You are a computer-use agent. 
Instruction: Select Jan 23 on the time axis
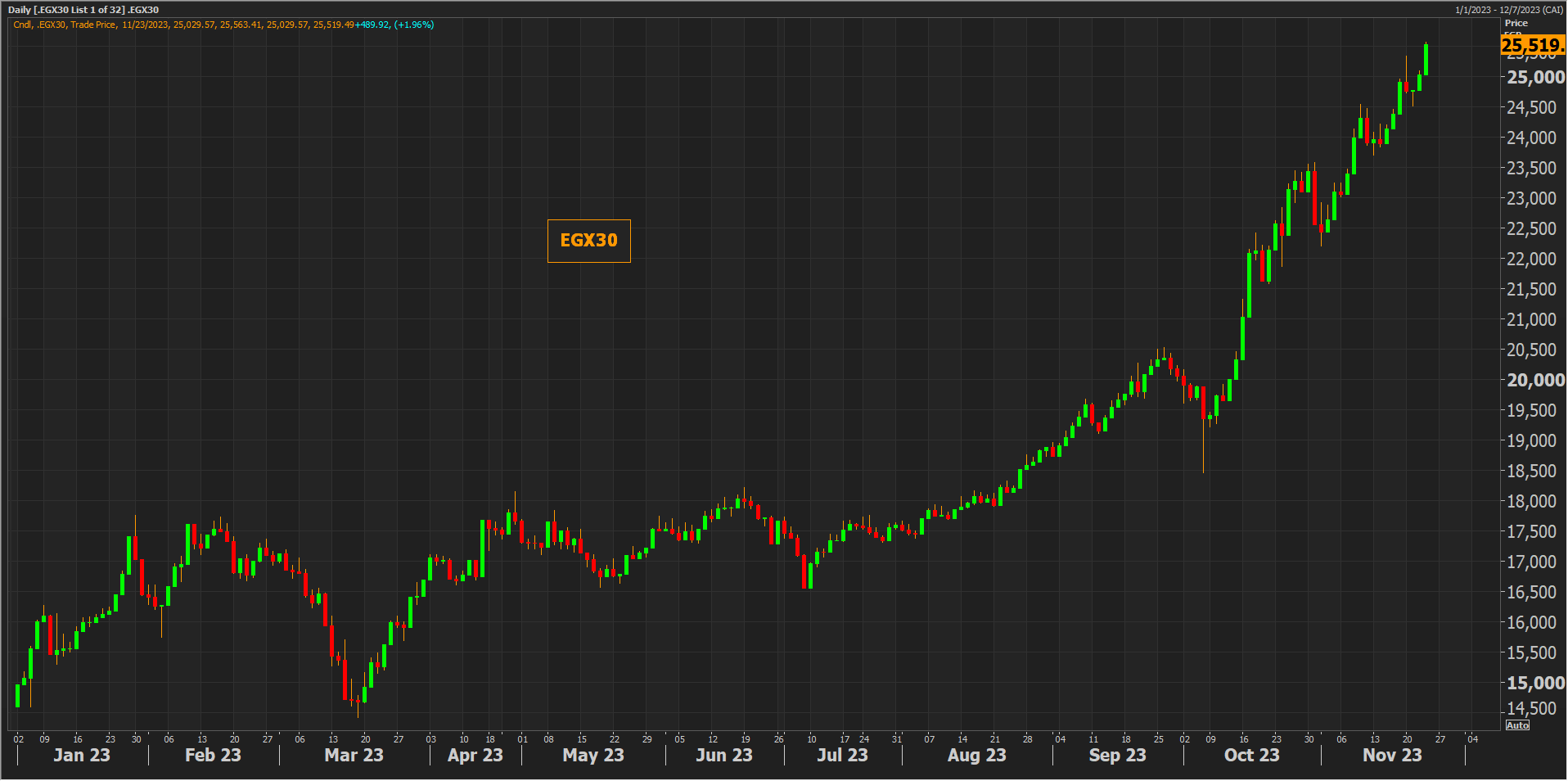point(82,755)
